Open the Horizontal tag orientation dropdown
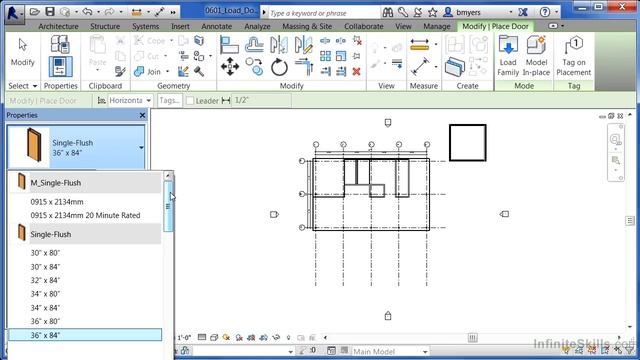 click(130, 100)
